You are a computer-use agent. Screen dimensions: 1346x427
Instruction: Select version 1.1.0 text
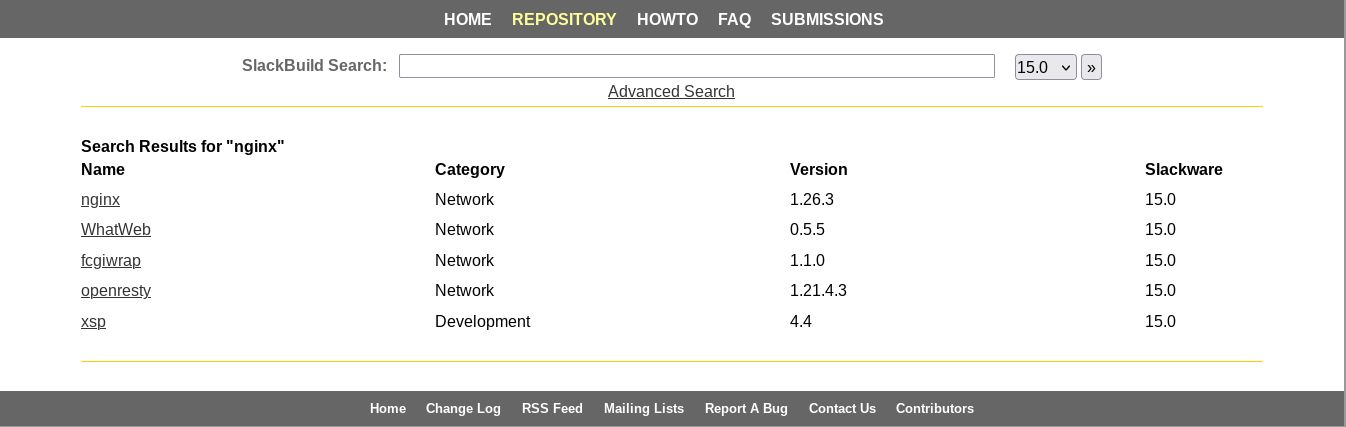pyautogui.click(x=807, y=260)
